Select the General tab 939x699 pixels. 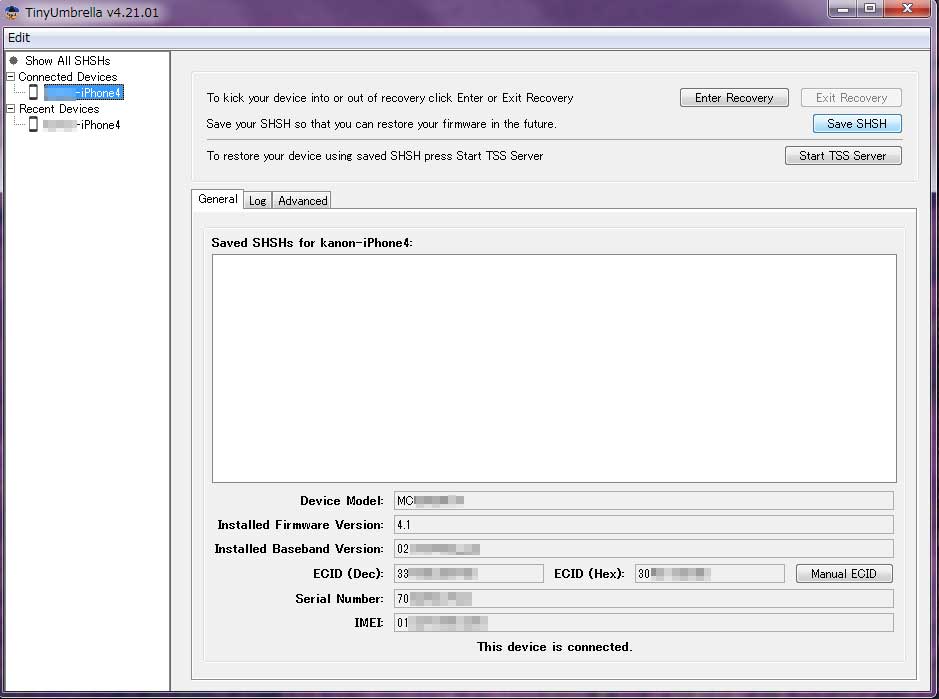pyautogui.click(x=217, y=199)
